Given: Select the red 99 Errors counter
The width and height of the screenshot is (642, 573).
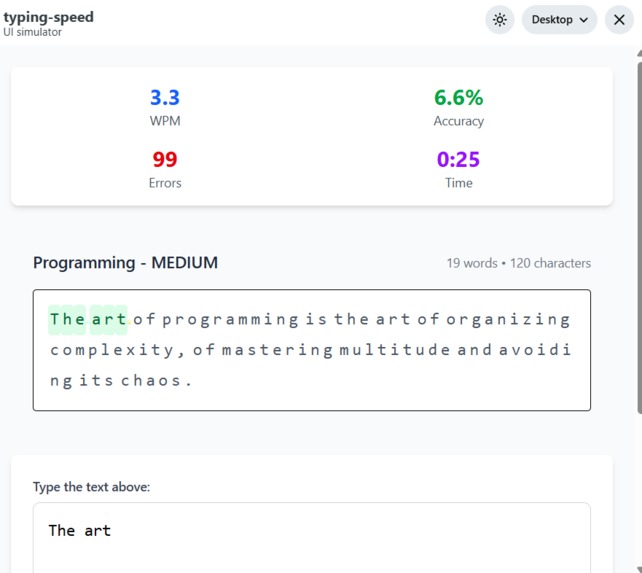Looking at the screenshot, I should tap(165, 169).
